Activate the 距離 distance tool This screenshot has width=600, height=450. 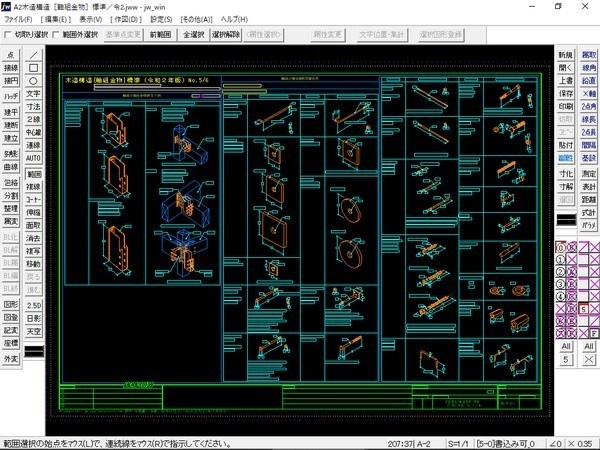pyautogui.click(x=589, y=199)
